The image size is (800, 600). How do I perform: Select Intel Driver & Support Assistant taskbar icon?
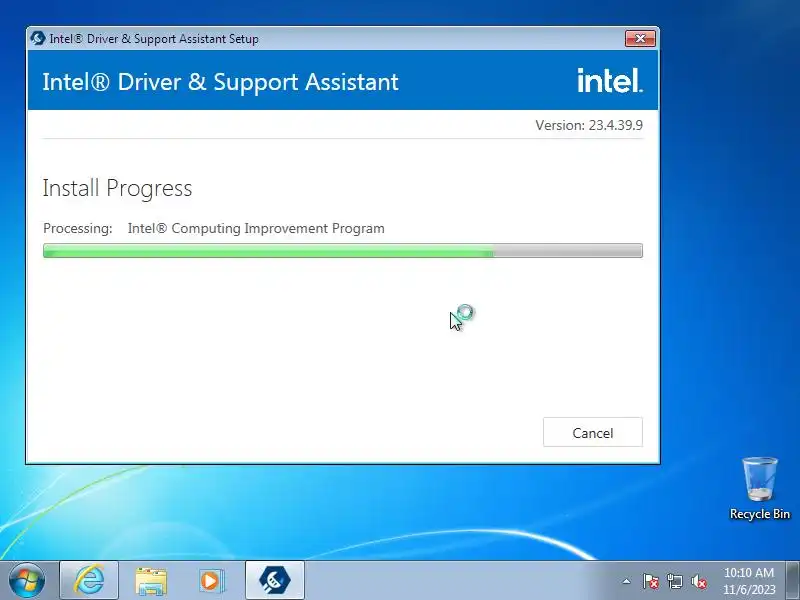coord(274,580)
